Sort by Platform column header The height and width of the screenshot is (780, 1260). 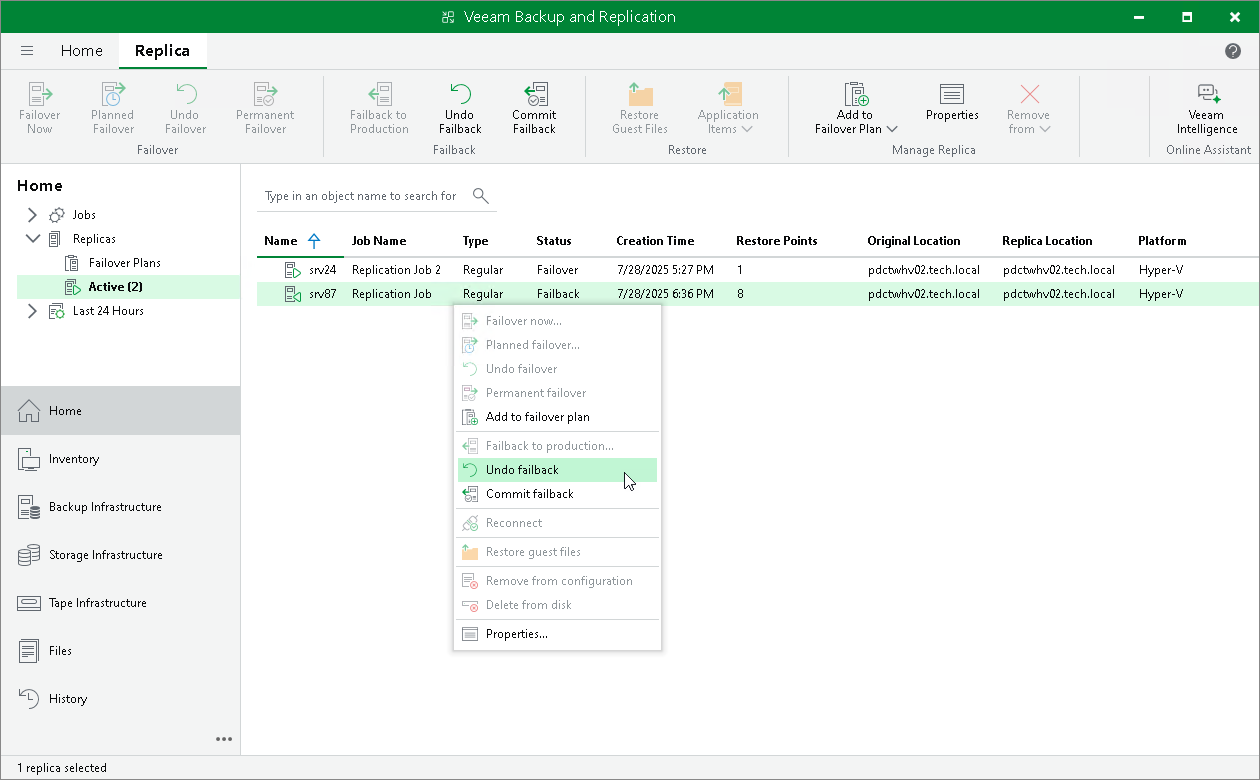pos(1162,241)
